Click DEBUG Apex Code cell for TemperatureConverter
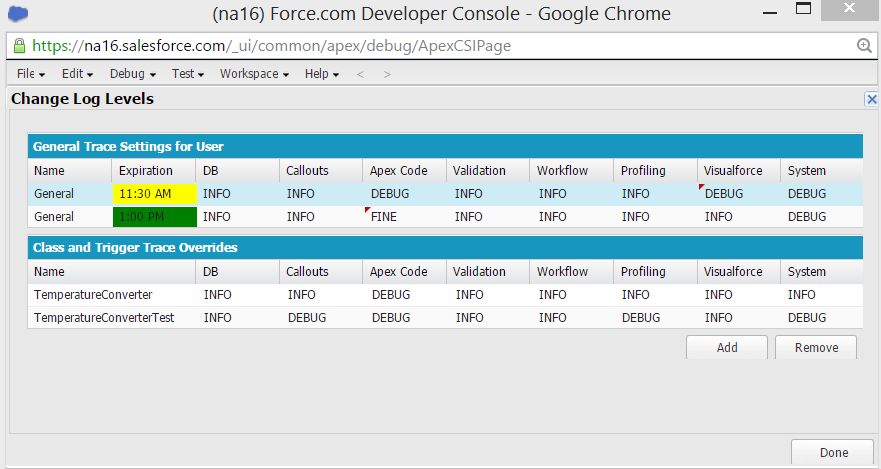 coord(405,295)
